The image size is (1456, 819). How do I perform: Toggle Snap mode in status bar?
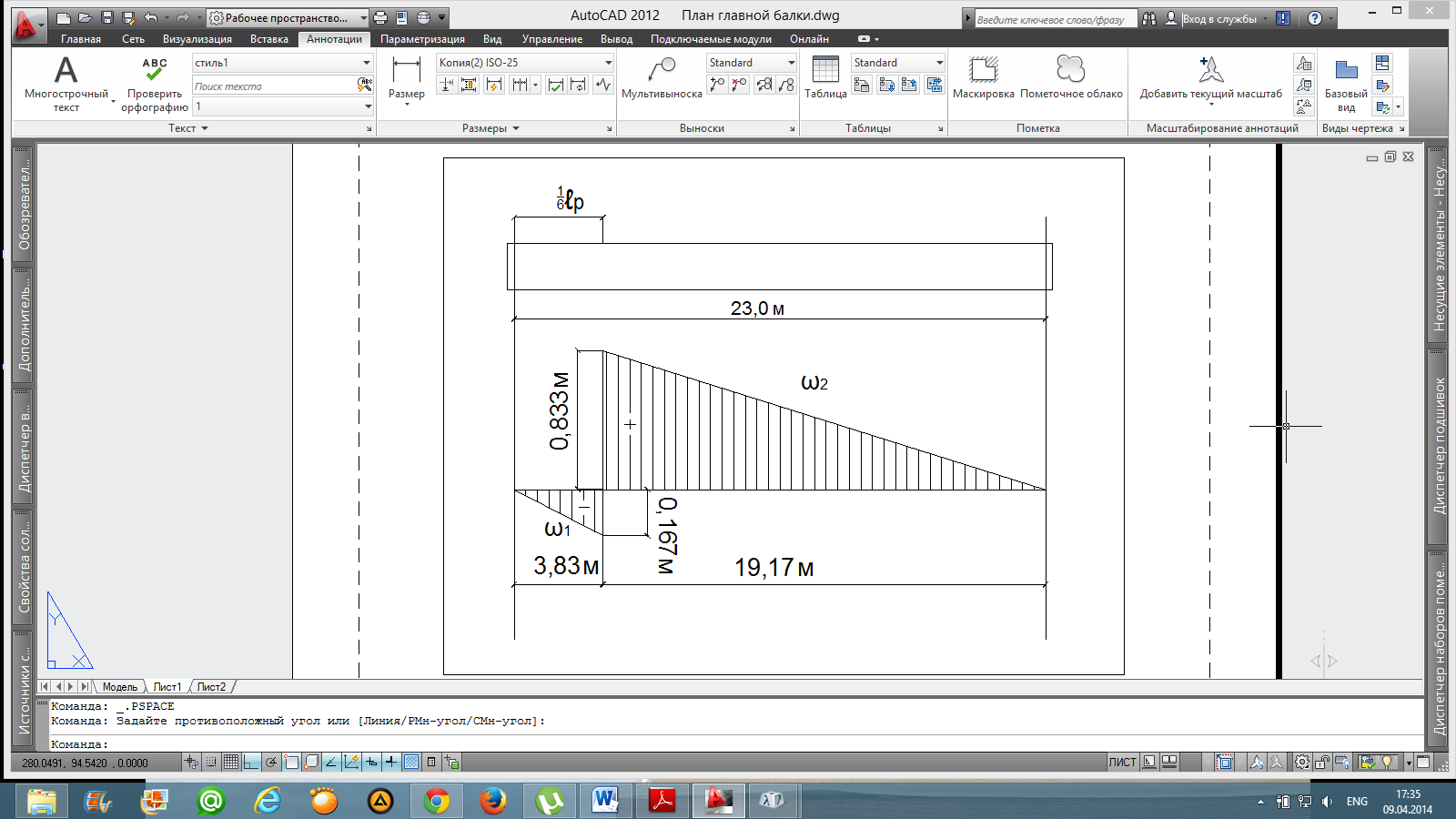pyautogui.click(x=211, y=763)
